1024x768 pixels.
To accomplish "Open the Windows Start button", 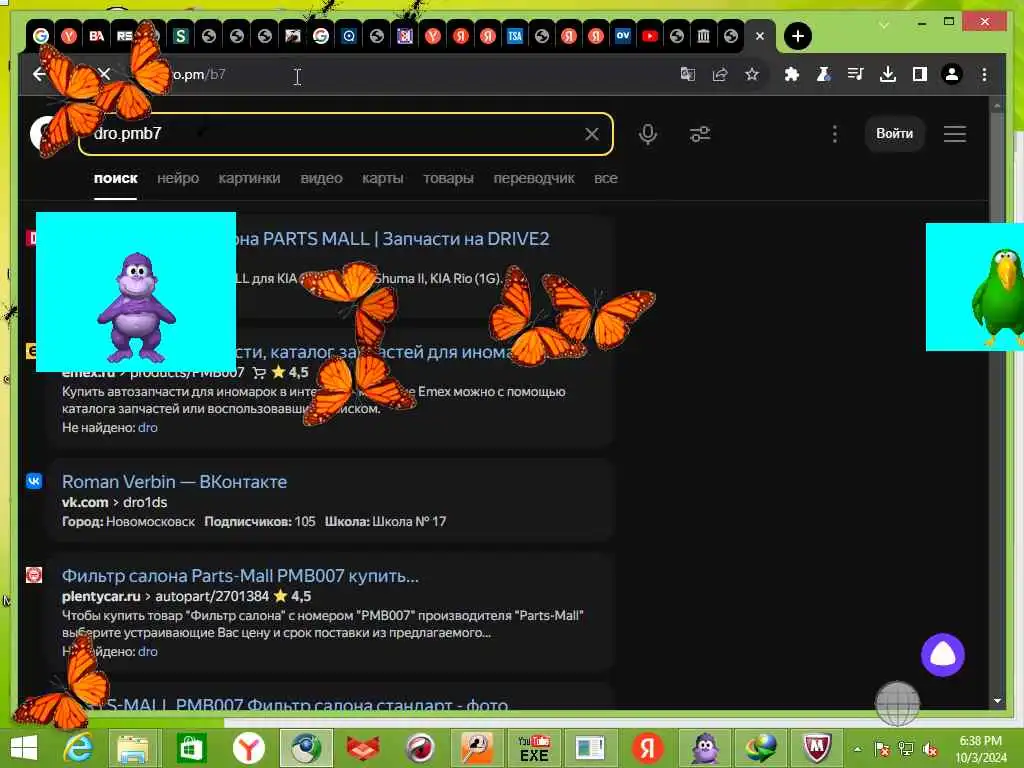I will coord(24,748).
